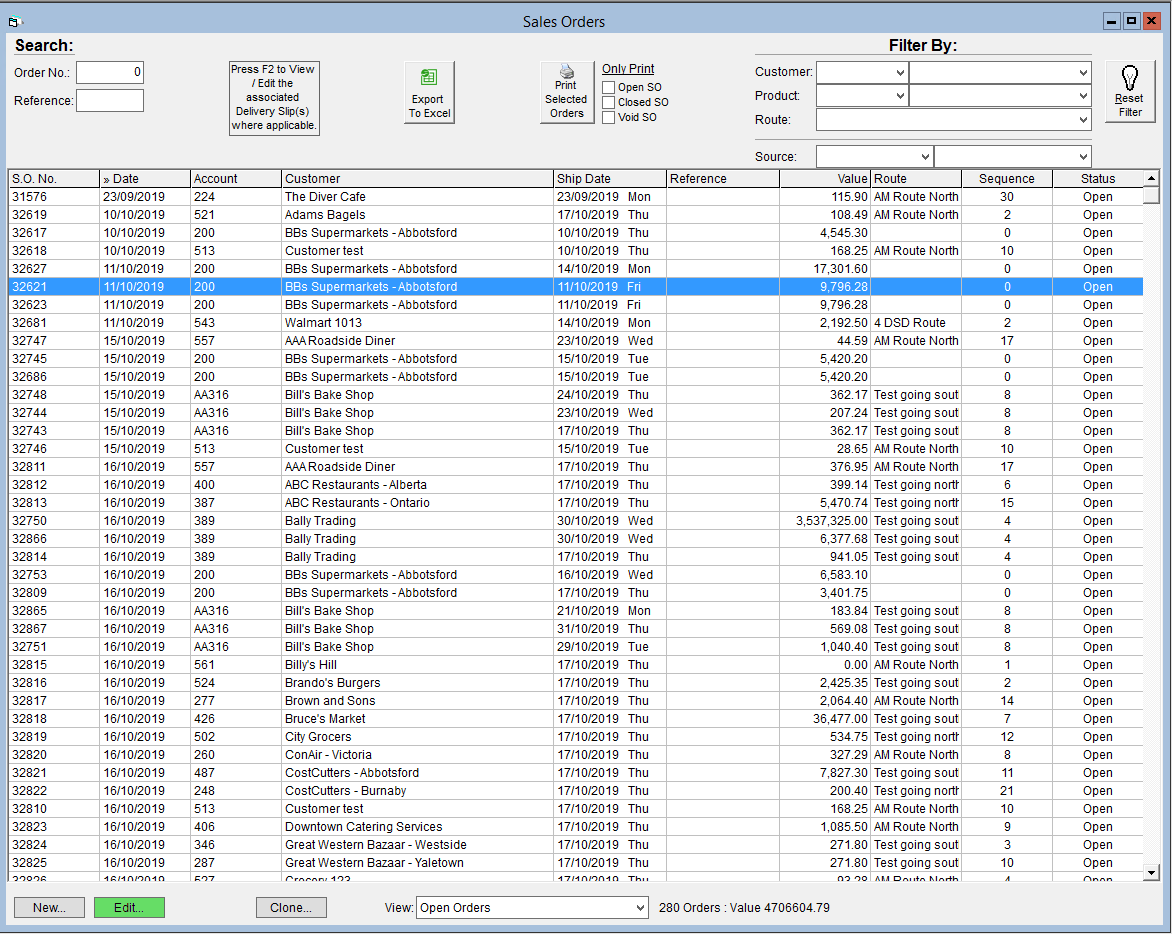Sort by the Customer column header
The width and height of the screenshot is (1173, 935).
417,179
